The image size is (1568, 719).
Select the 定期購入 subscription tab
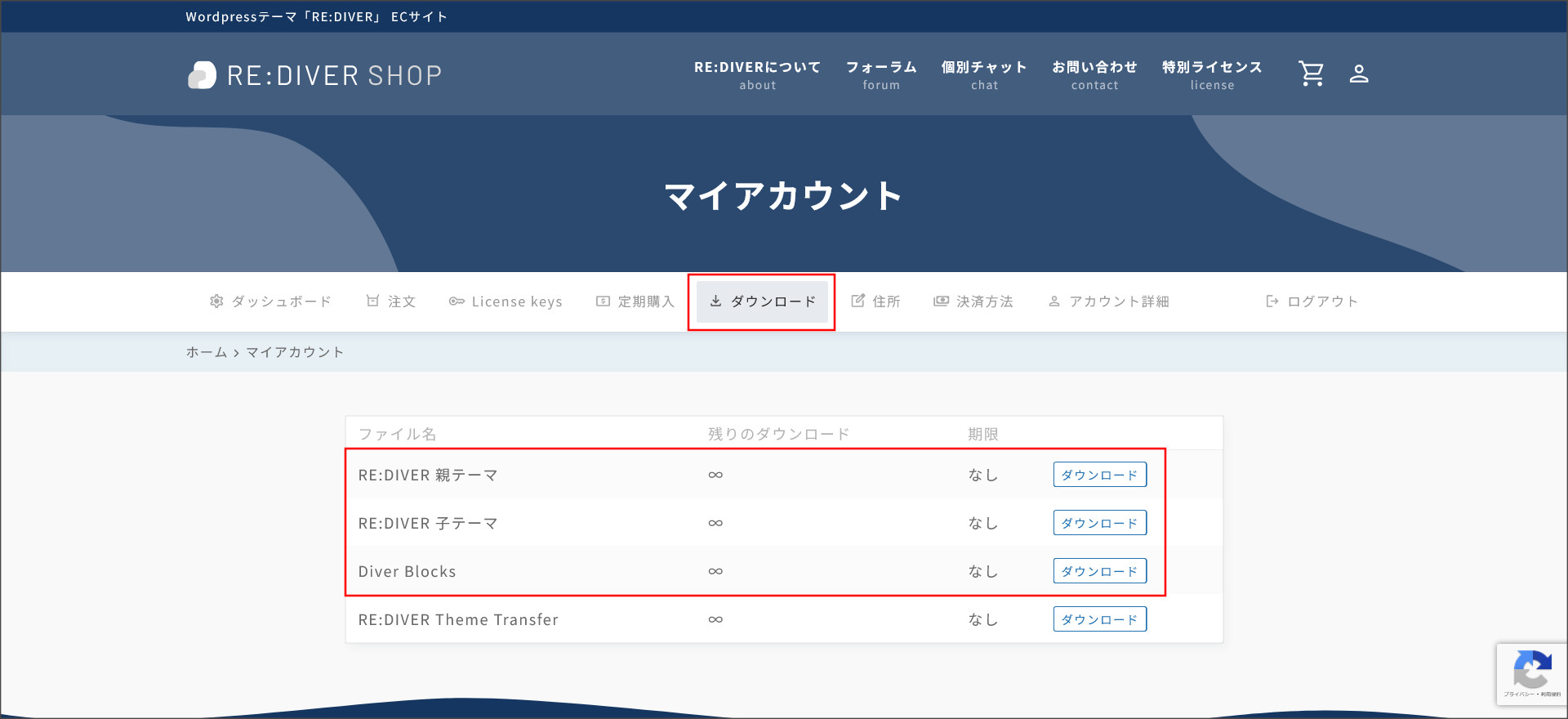(635, 301)
